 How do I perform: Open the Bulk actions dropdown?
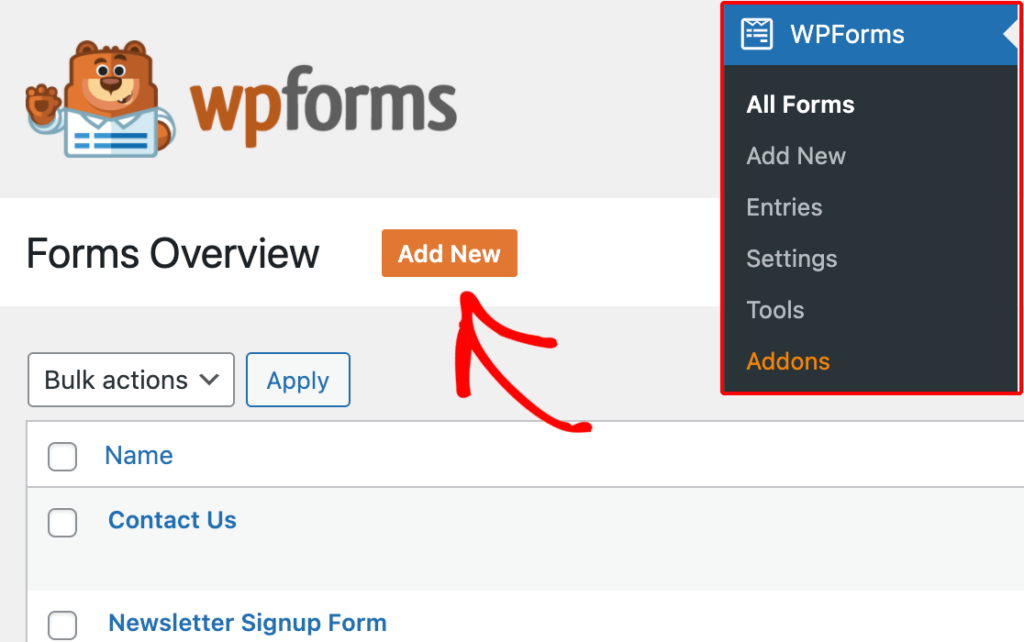[x=130, y=380]
